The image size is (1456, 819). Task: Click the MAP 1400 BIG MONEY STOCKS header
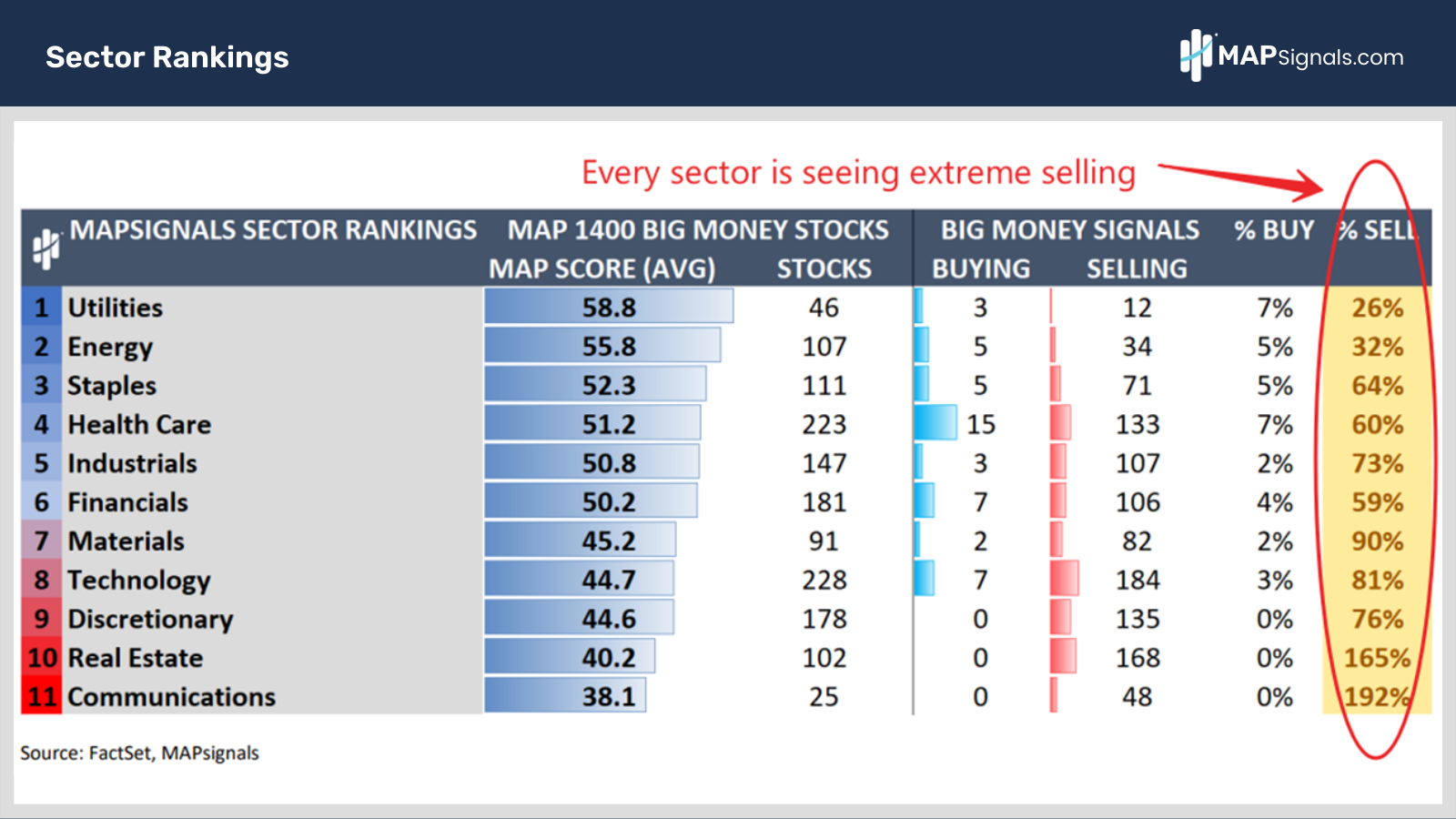[698, 230]
